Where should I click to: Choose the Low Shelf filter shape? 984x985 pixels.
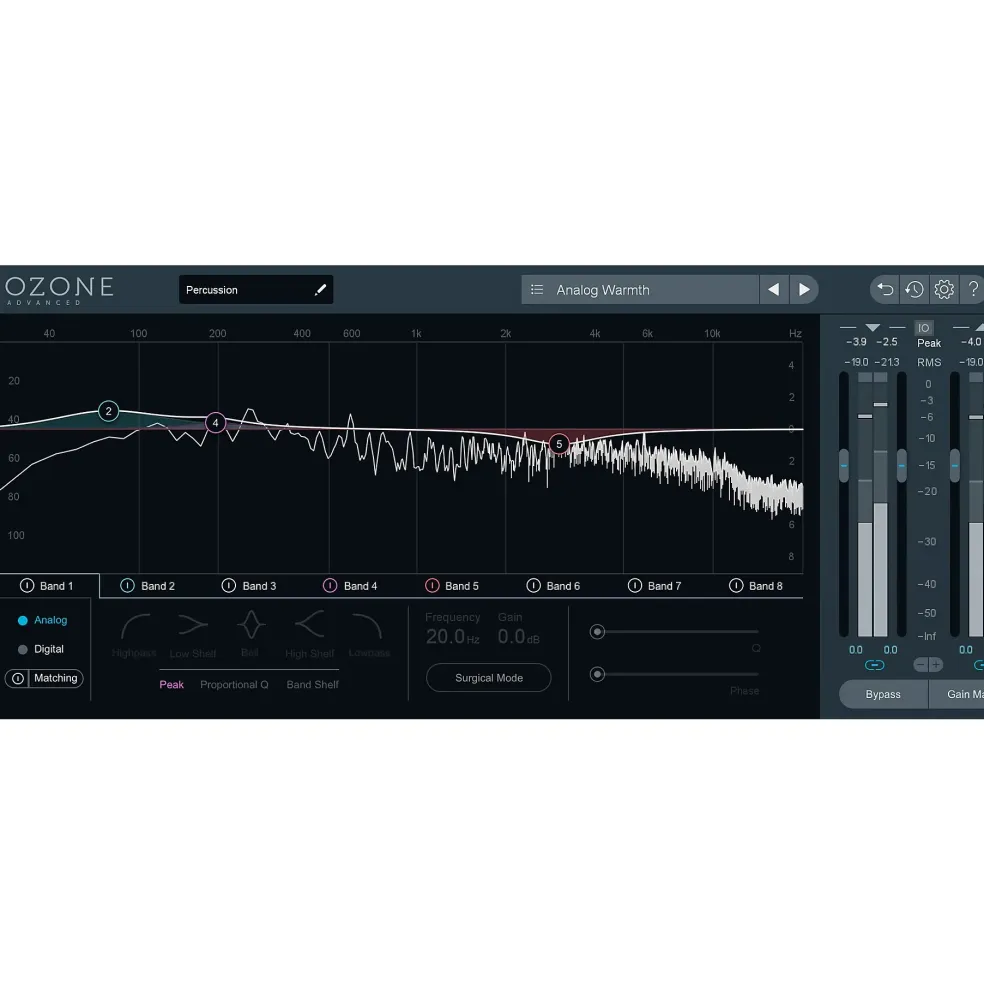(x=192, y=634)
